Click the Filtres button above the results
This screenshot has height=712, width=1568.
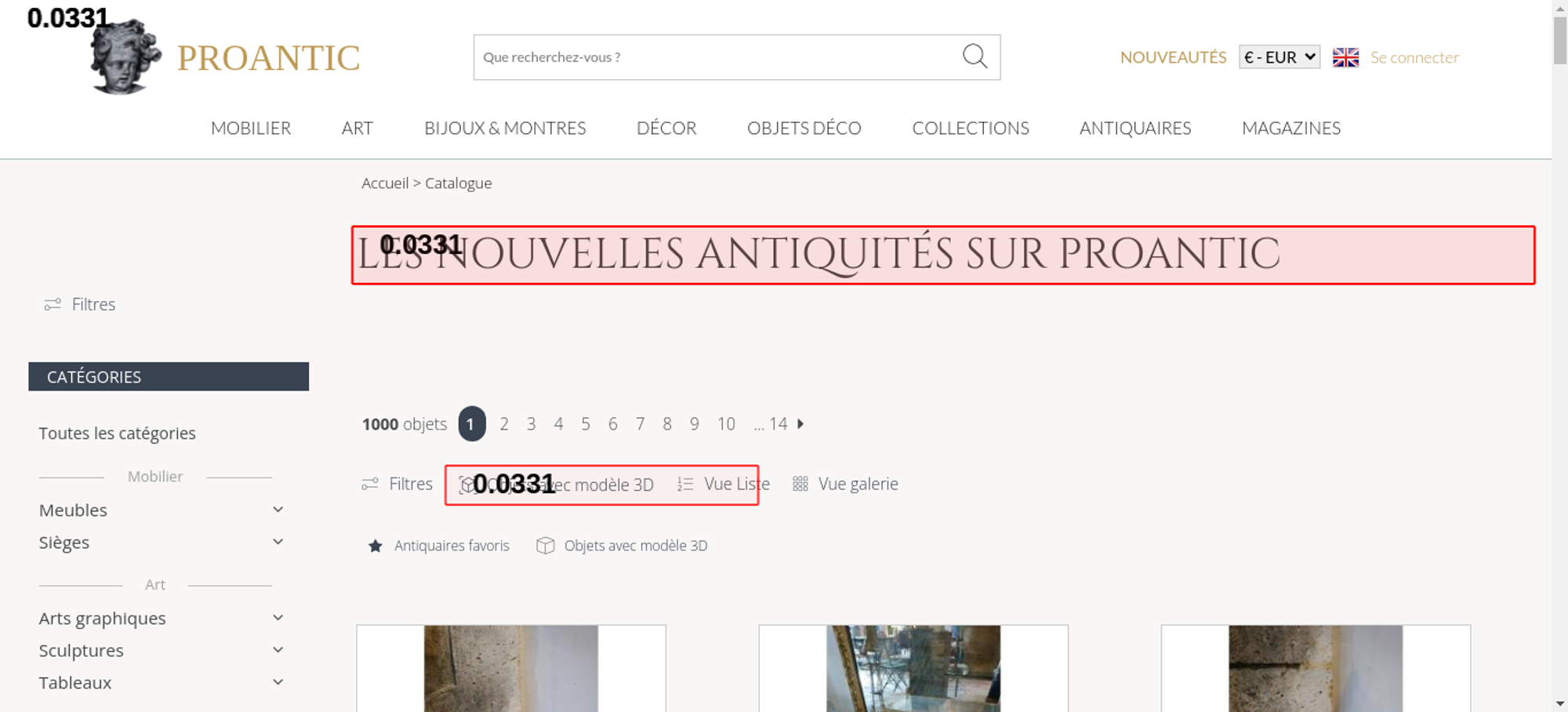point(397,484)
